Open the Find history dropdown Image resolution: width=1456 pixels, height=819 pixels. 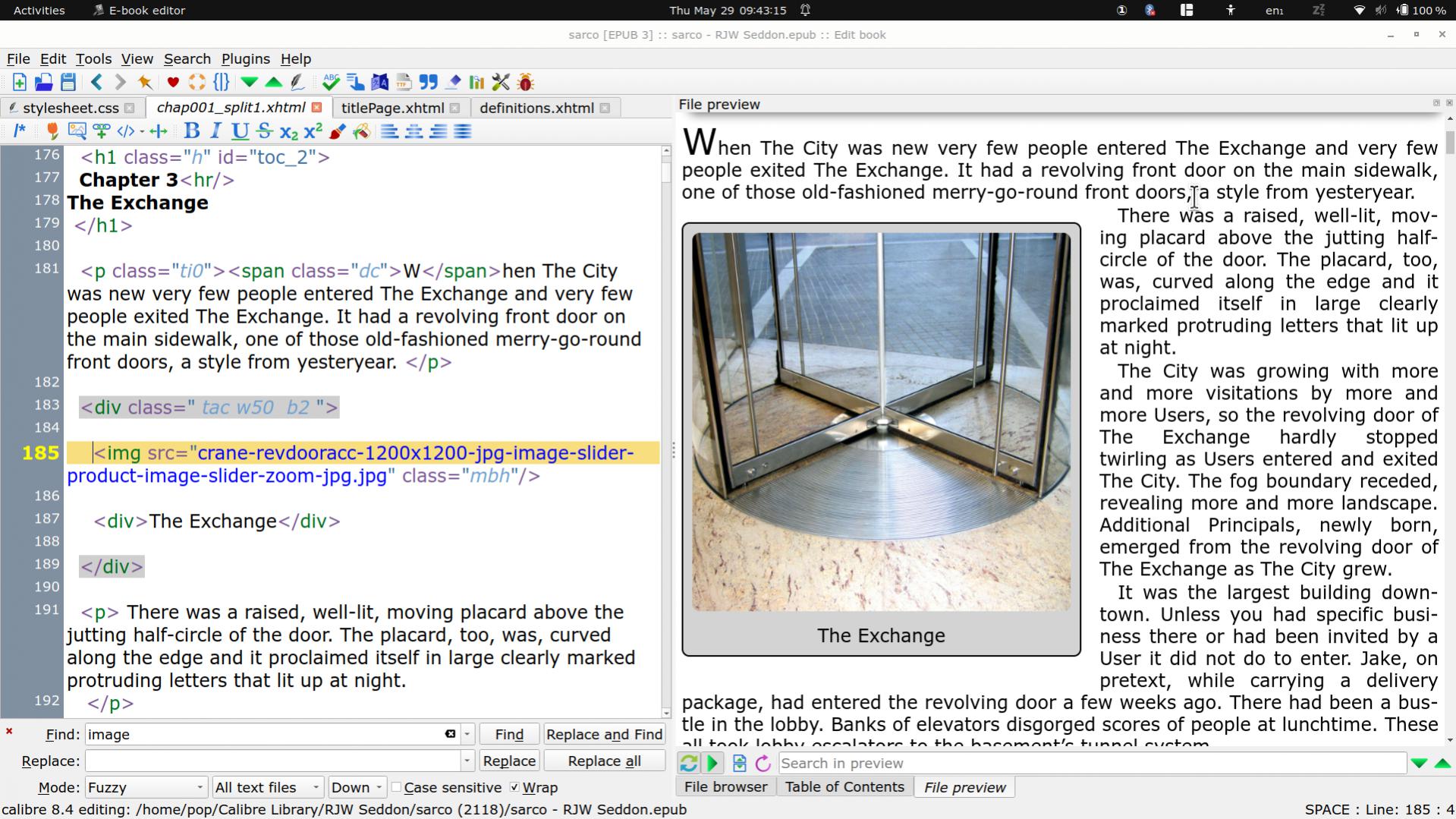coord(467,735)
